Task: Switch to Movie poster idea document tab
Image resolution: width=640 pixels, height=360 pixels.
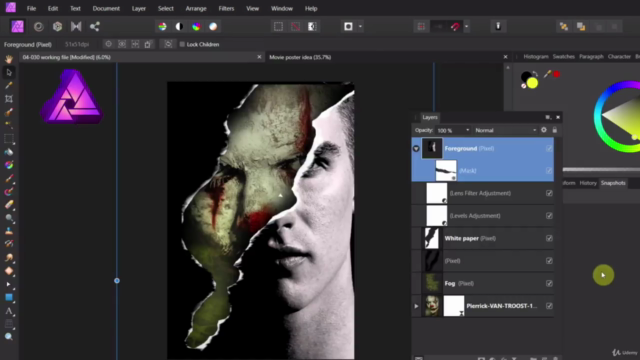Action: point(300,57)
